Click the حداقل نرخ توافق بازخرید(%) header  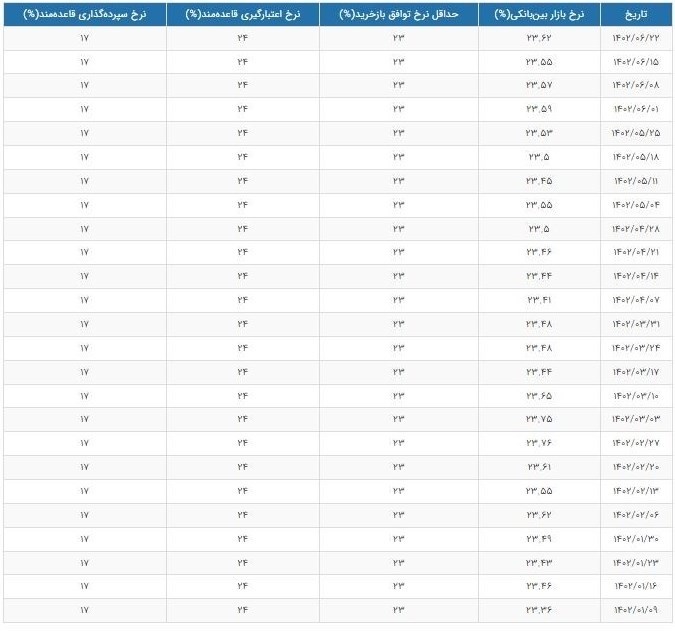[x=398, y=15]
